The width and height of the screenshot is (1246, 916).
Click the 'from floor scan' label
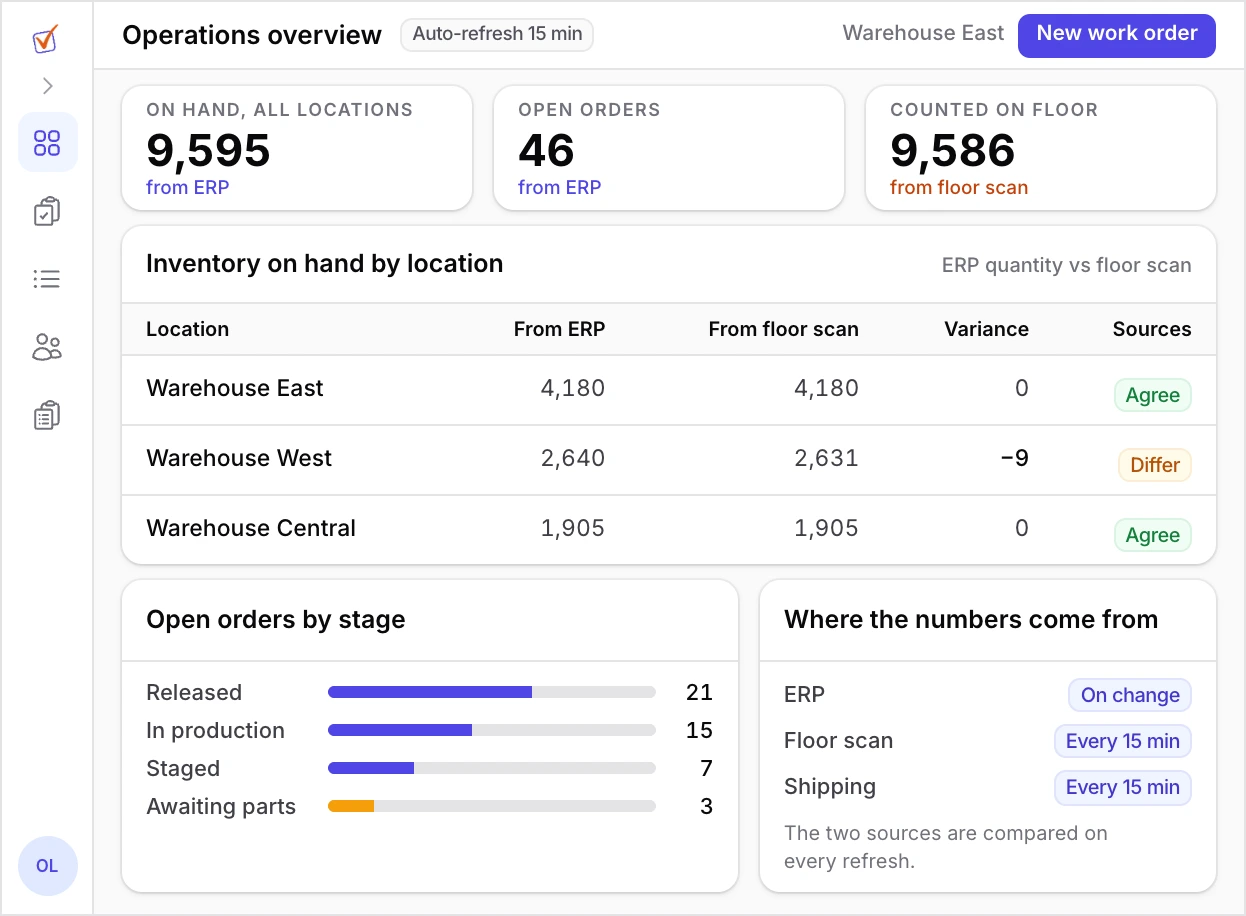(x=959, y=187)
